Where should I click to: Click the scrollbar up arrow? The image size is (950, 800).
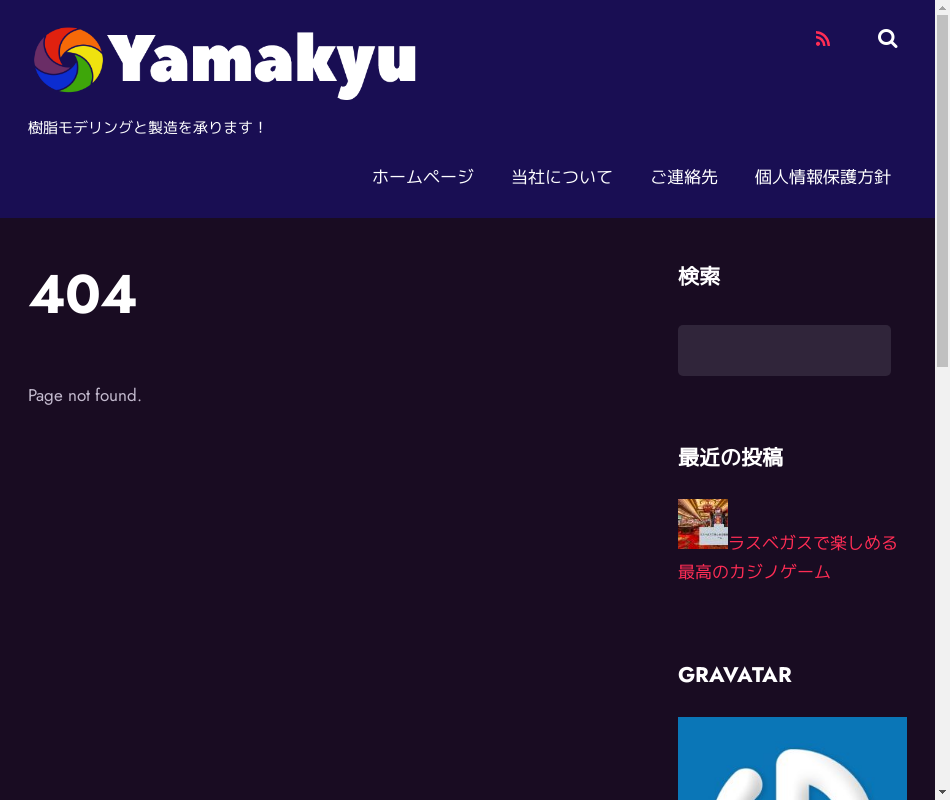[942, 7]
